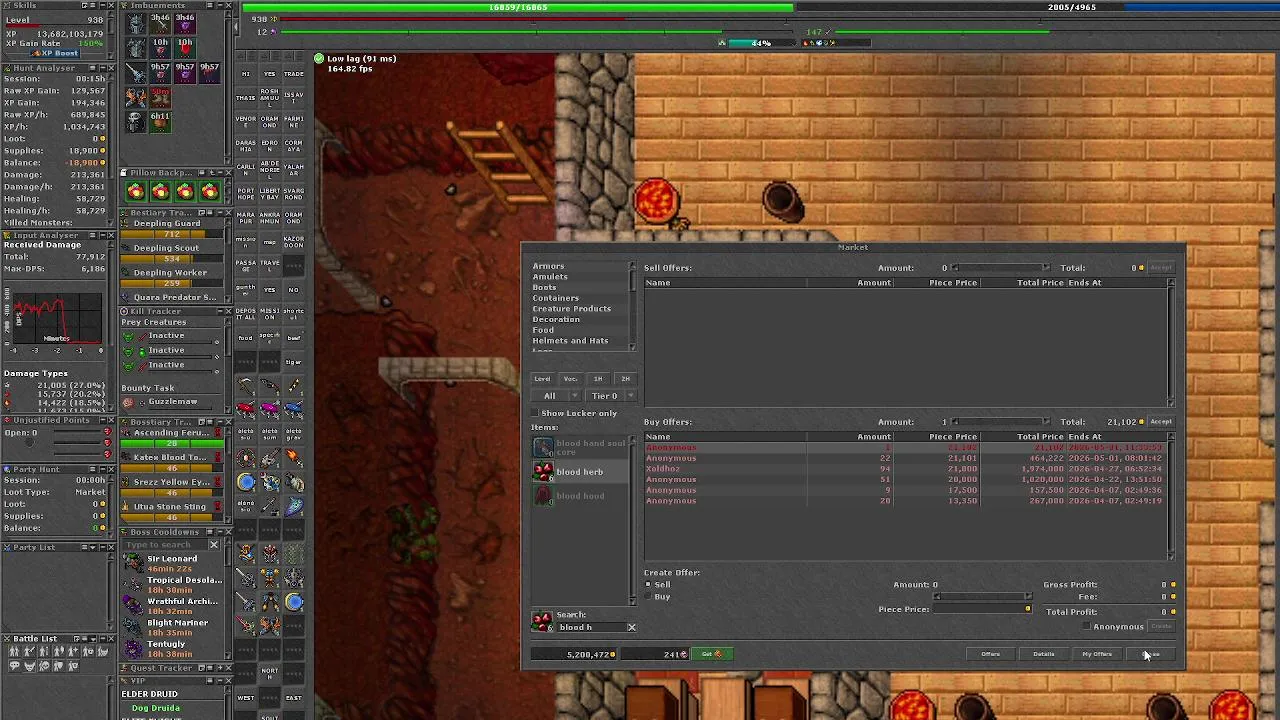Click the THAIS hotkey action button
The width and height of the screenshot is (1280, 720).
click(245, 97)
